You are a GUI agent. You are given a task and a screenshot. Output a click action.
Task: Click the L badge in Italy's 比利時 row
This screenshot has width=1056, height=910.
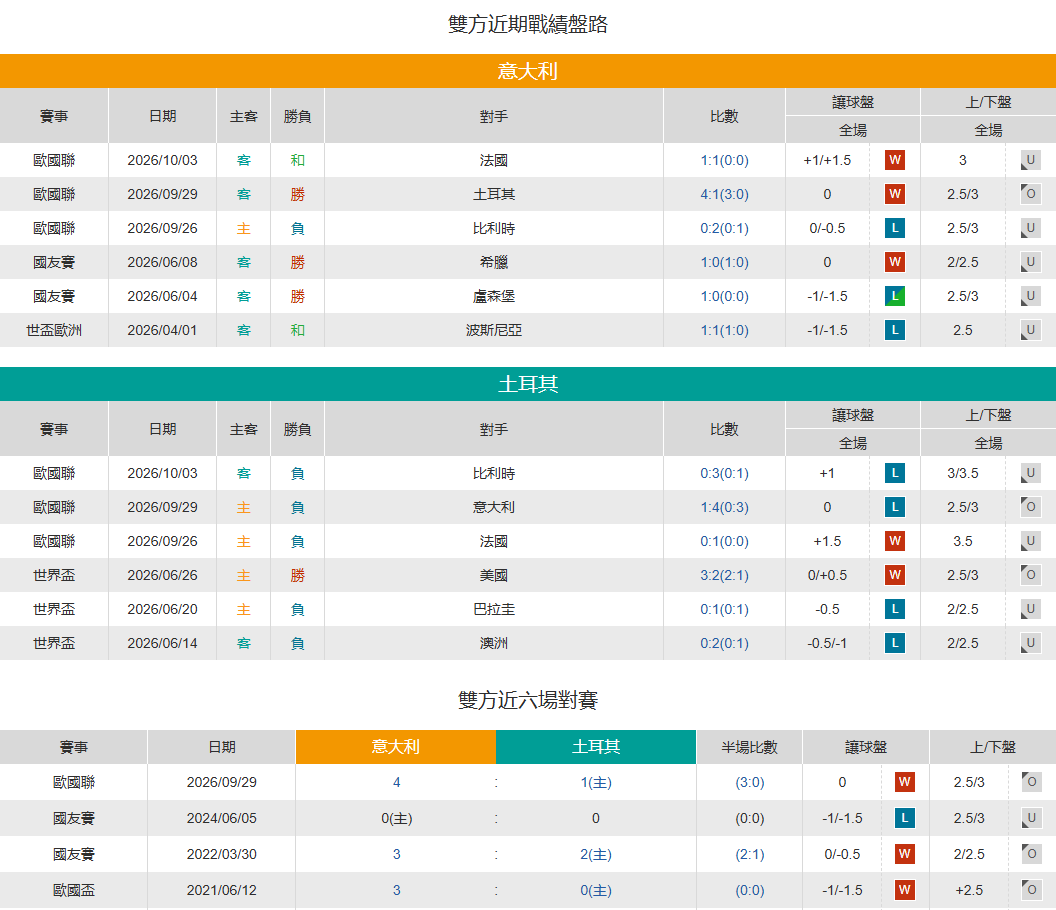click(894, 228)
